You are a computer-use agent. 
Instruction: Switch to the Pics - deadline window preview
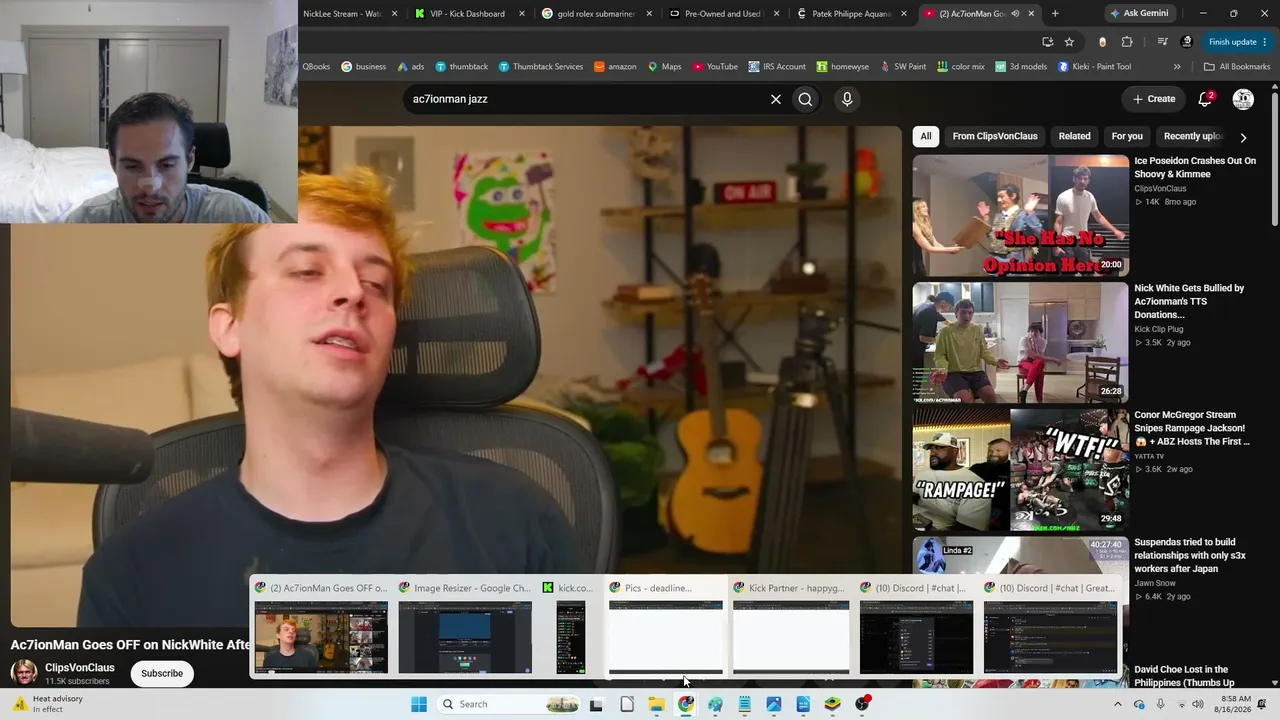(x=666, y=628)
